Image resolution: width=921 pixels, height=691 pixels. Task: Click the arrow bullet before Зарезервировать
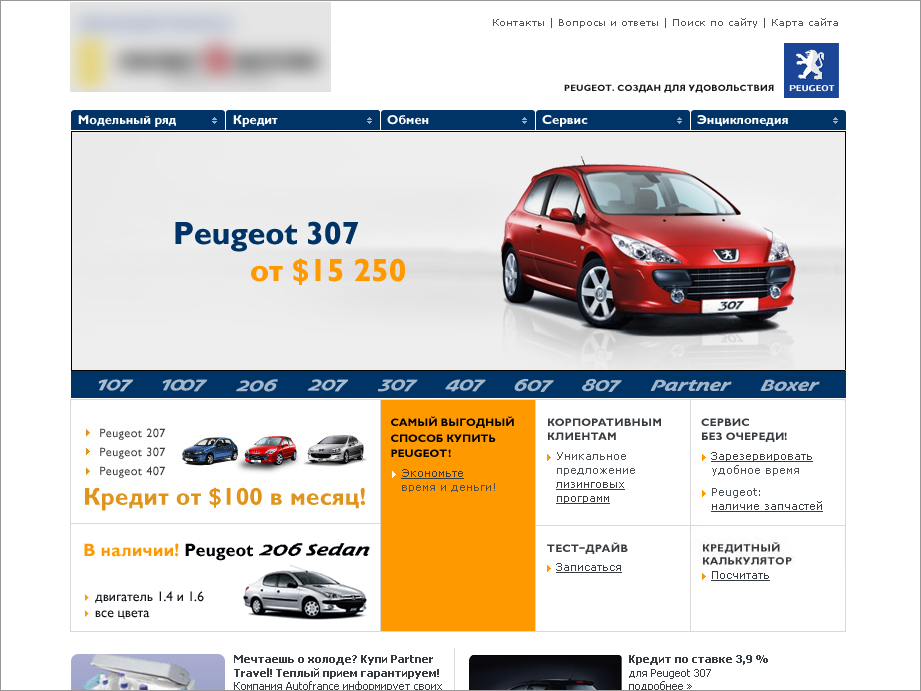coord(704,457)
